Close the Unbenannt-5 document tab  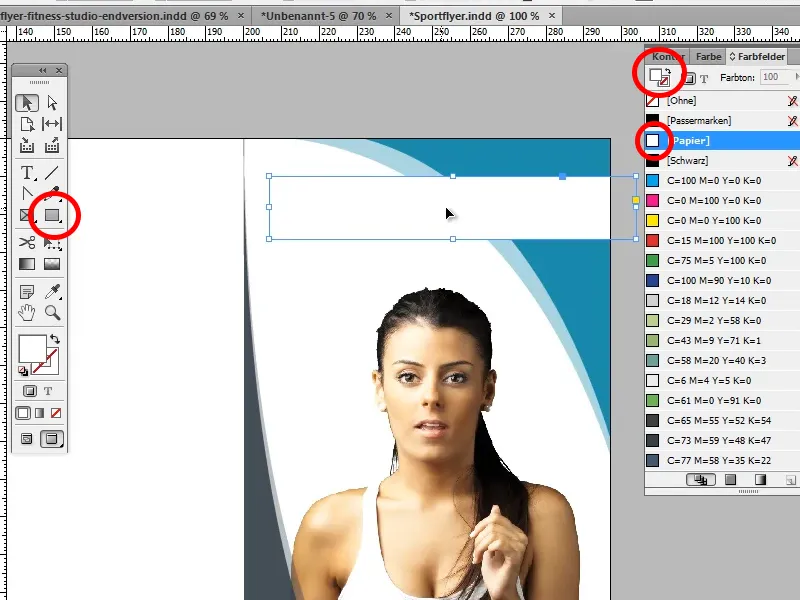click(x=389, y=16)
